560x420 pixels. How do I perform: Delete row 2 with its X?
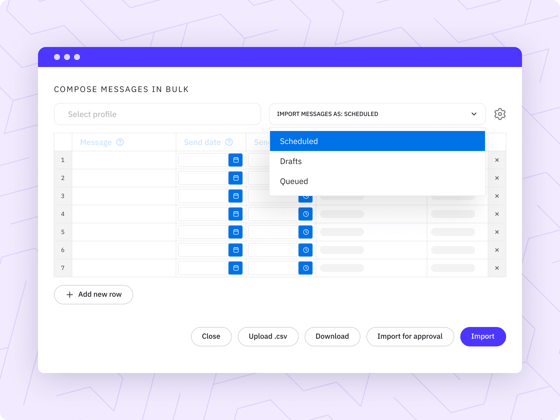pos(497,178)
